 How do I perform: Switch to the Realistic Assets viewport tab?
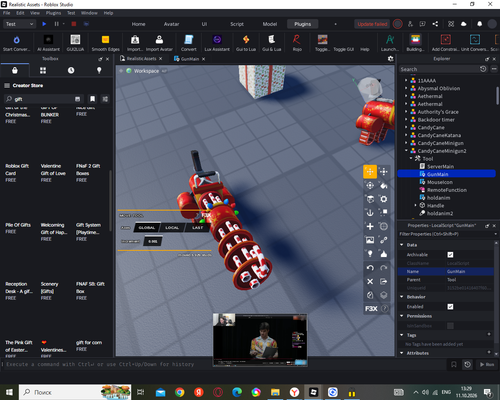pos(141,59)
